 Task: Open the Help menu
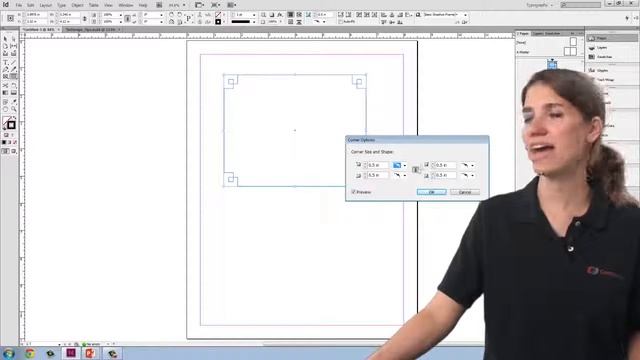pos(143,5)
